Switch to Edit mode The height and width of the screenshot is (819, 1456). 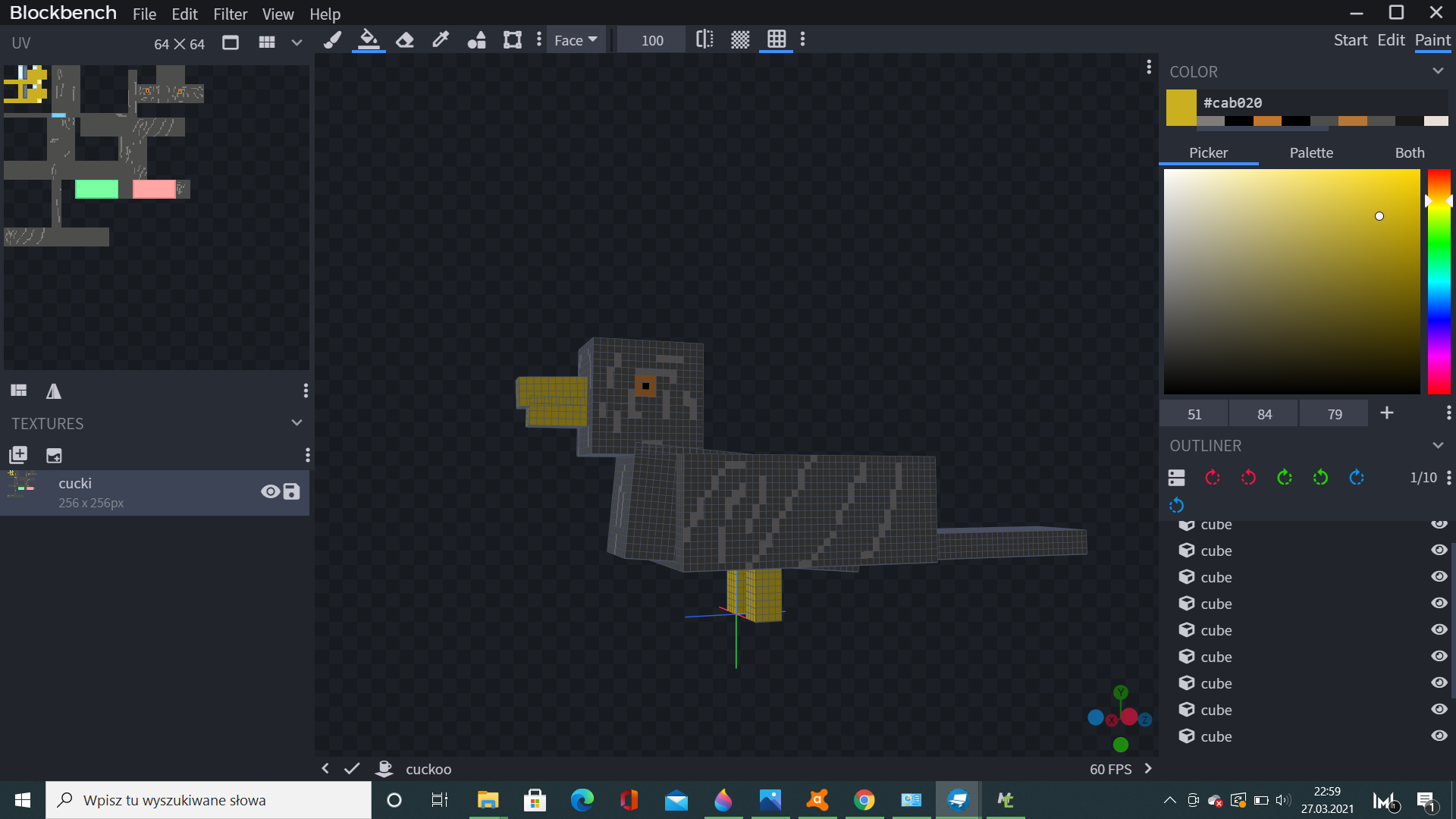tap(1391, 40)
